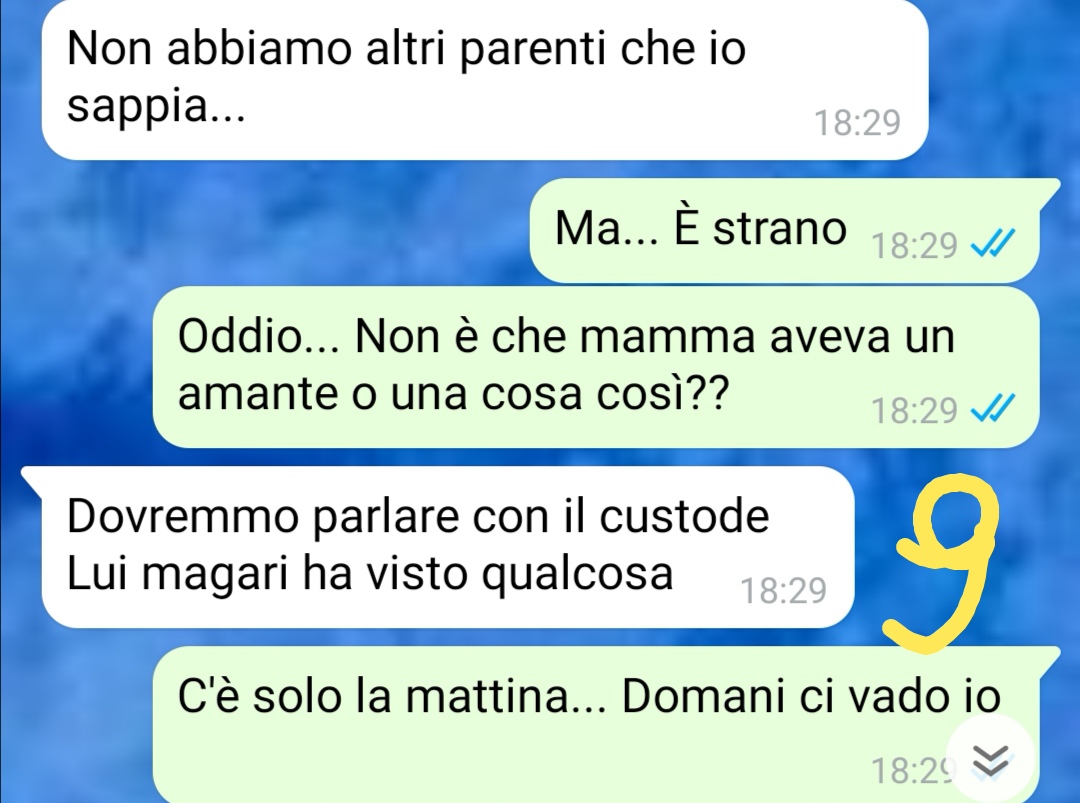Click the text 'Lui magari ha visto qualcosa'
Screen dimensions: 1080x803
[370, 573]
